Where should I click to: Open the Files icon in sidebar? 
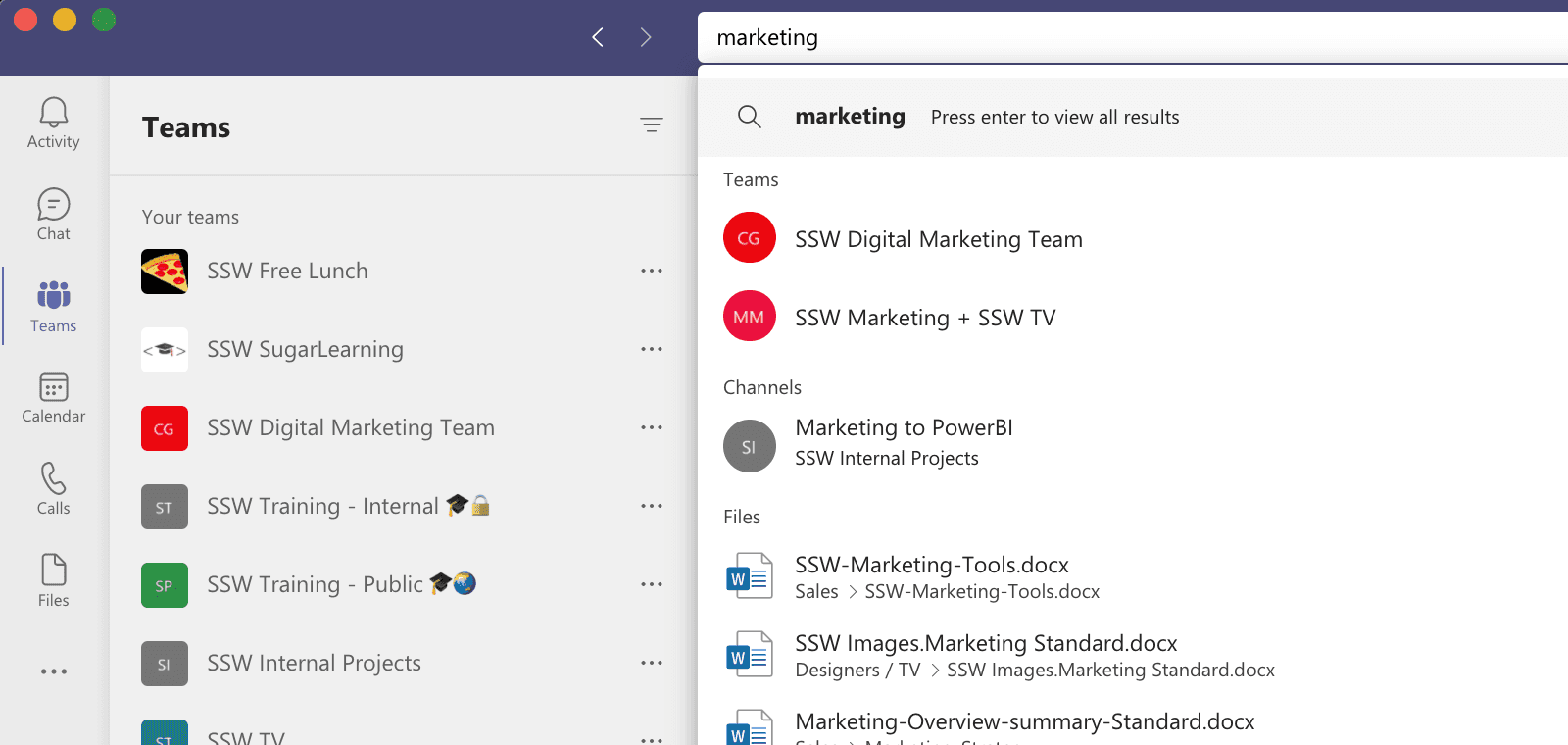pyautogui.click(x=53, y=580)
